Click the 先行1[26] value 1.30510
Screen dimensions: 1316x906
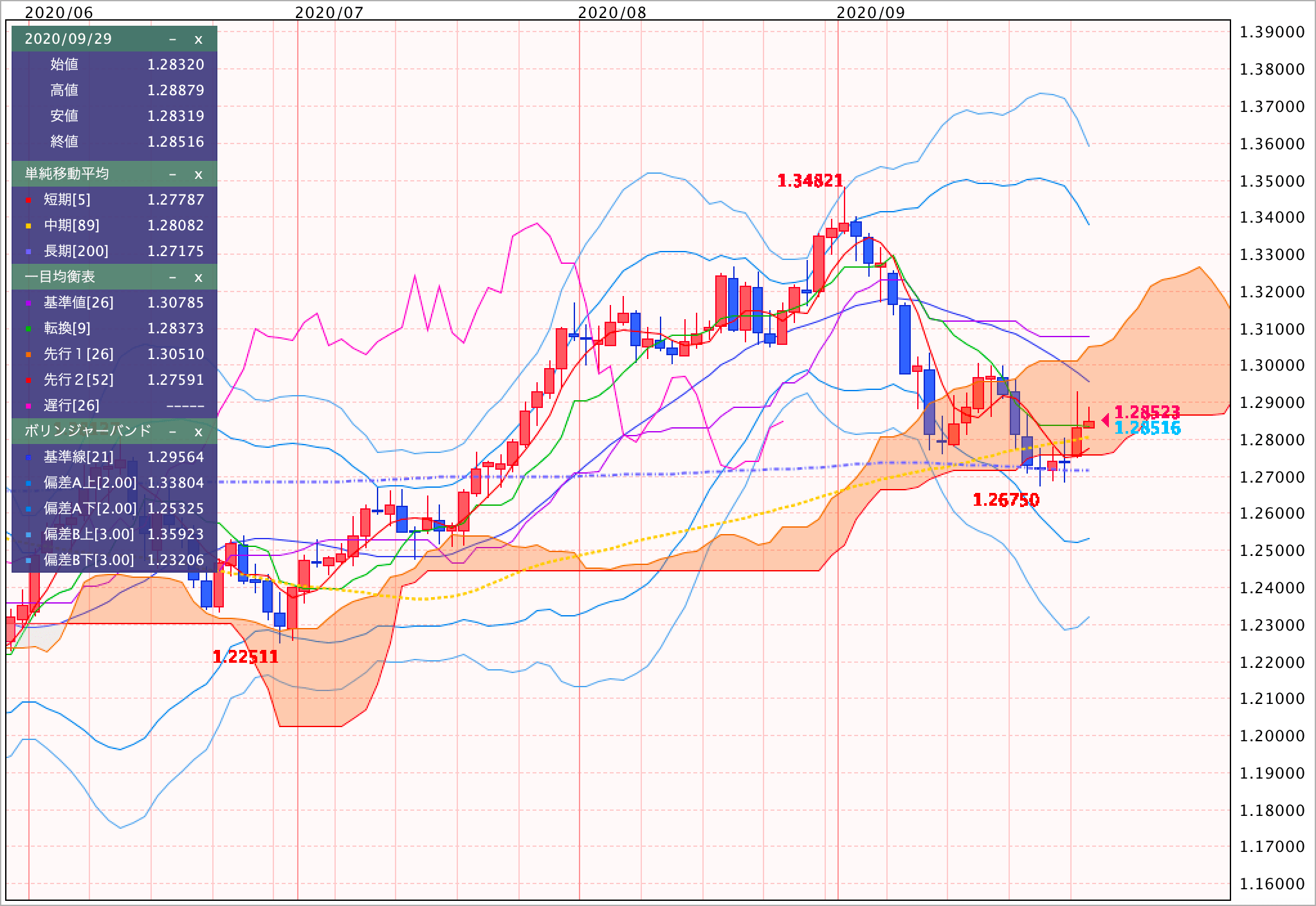(x=176, y=355)
